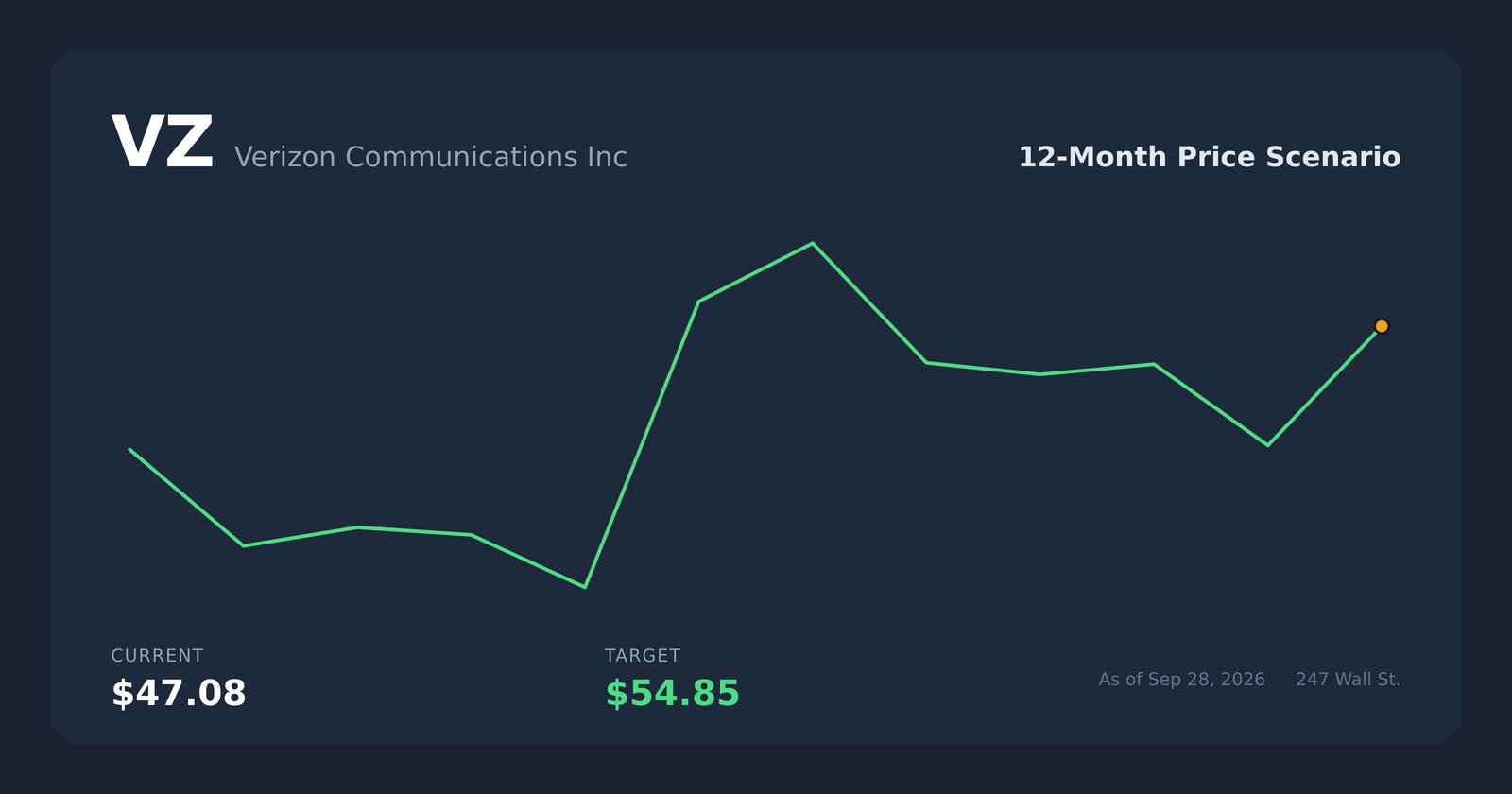This screenshot has height=794, width=1512.
Task: Click the flat middle valley point after the peak
Action: tap(1039, 374)
